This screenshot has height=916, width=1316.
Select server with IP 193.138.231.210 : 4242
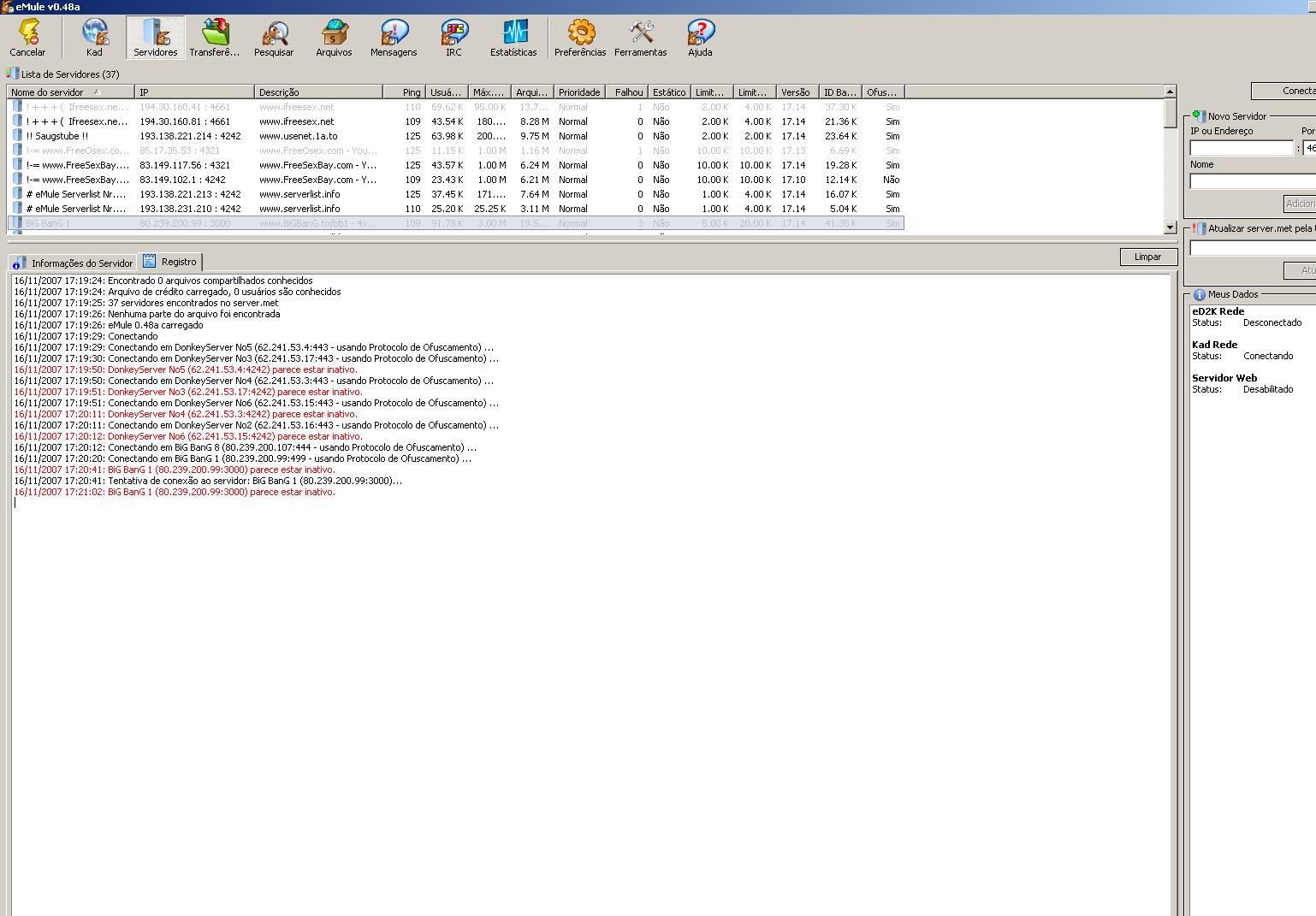pyautogui.click(x=455, y=209)
